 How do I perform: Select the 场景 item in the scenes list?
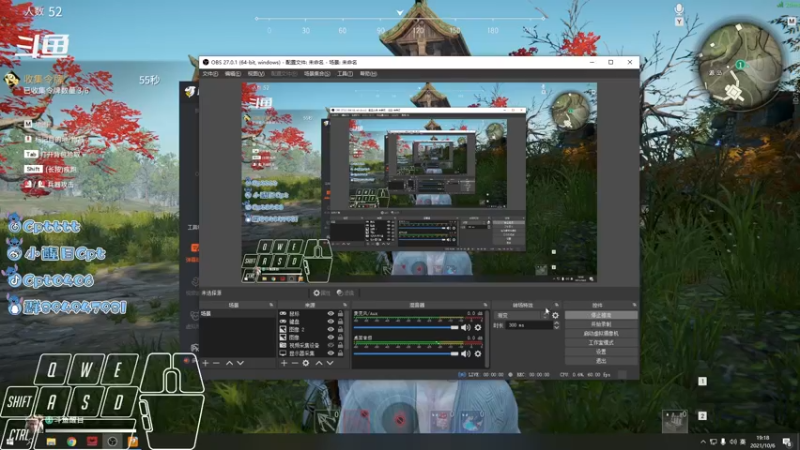click(237, 314)
